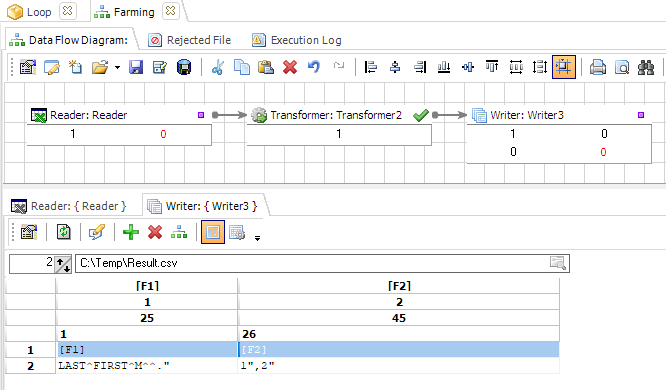Viewport: 666px width, 390px height.
Task: Make same height spacing icon
Action: coord(540,67)
